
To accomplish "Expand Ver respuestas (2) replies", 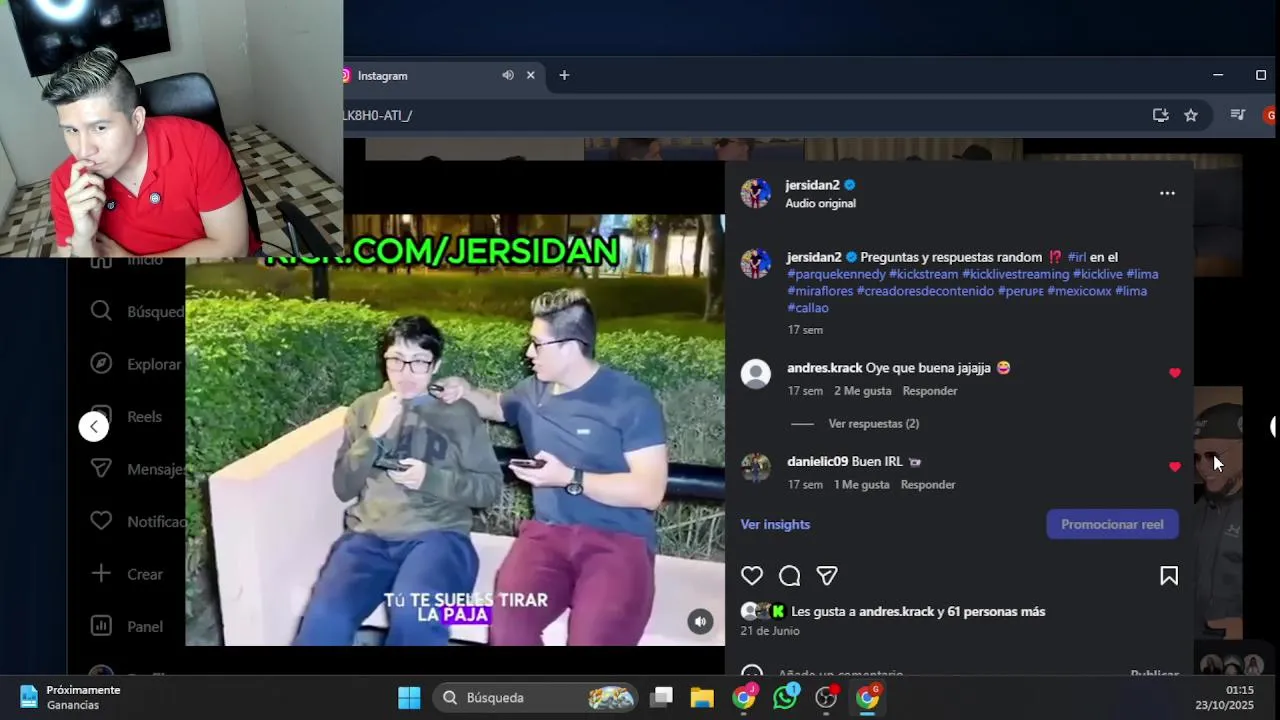I will click(x=874, y=424).
